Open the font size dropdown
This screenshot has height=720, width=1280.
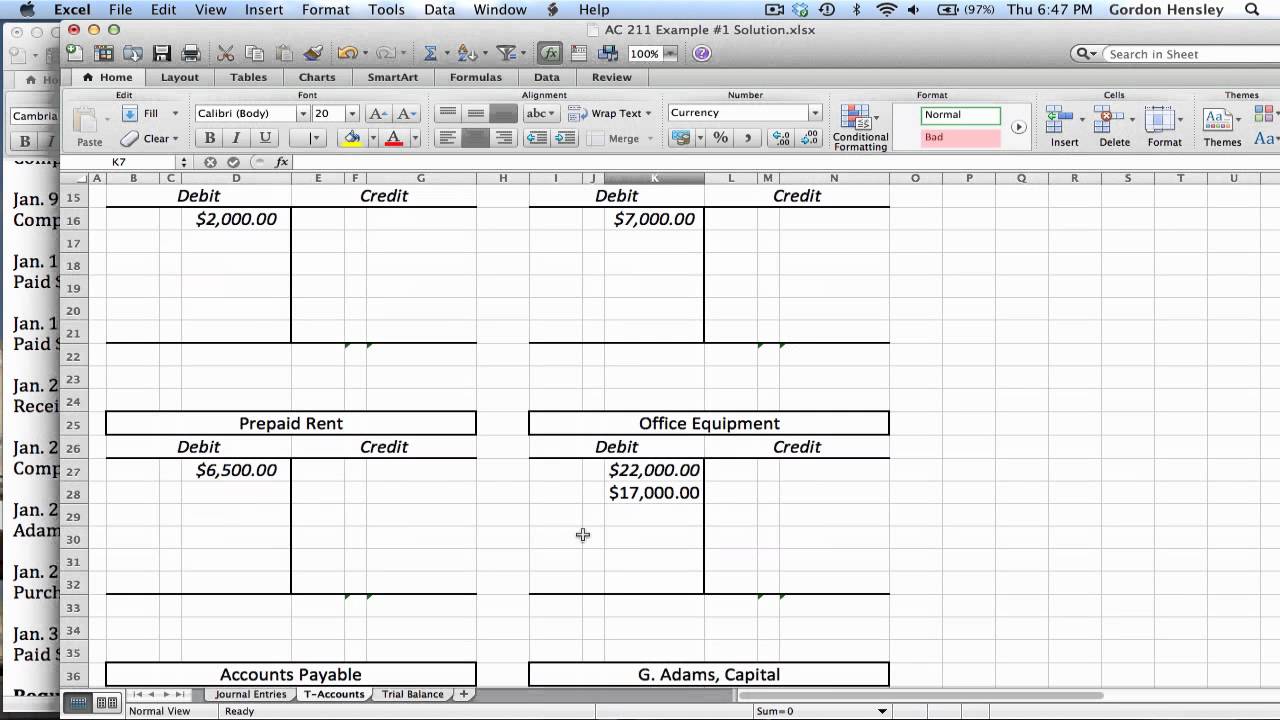(352, 114)
